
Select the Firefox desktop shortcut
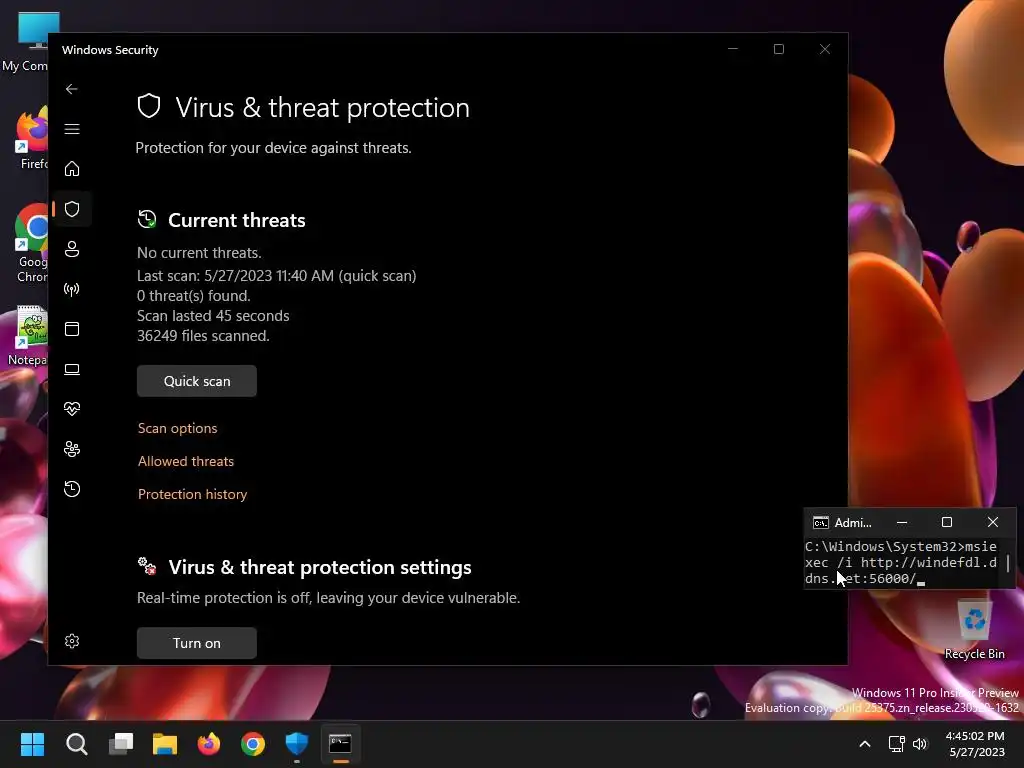click(x=31, y=139)
